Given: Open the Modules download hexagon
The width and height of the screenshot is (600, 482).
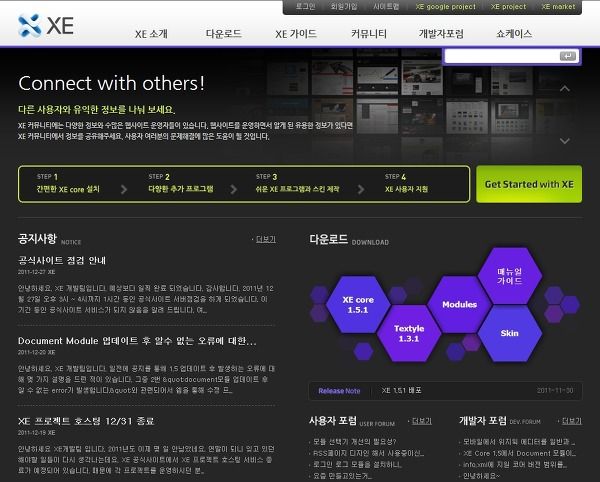Looking at the screenshot, I should click(x=459, y=305).
